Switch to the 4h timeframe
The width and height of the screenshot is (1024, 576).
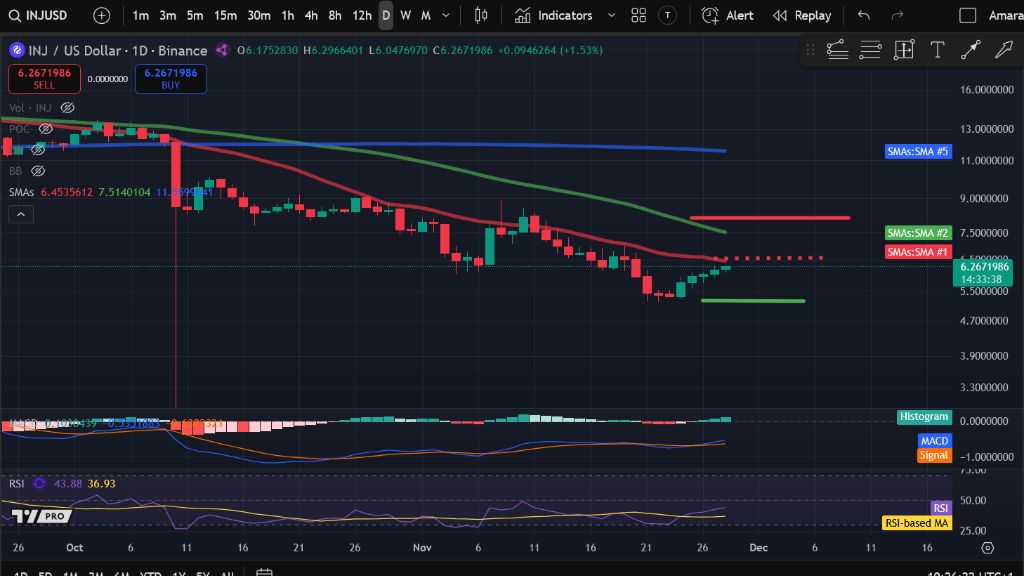click(x=311, y=16)
